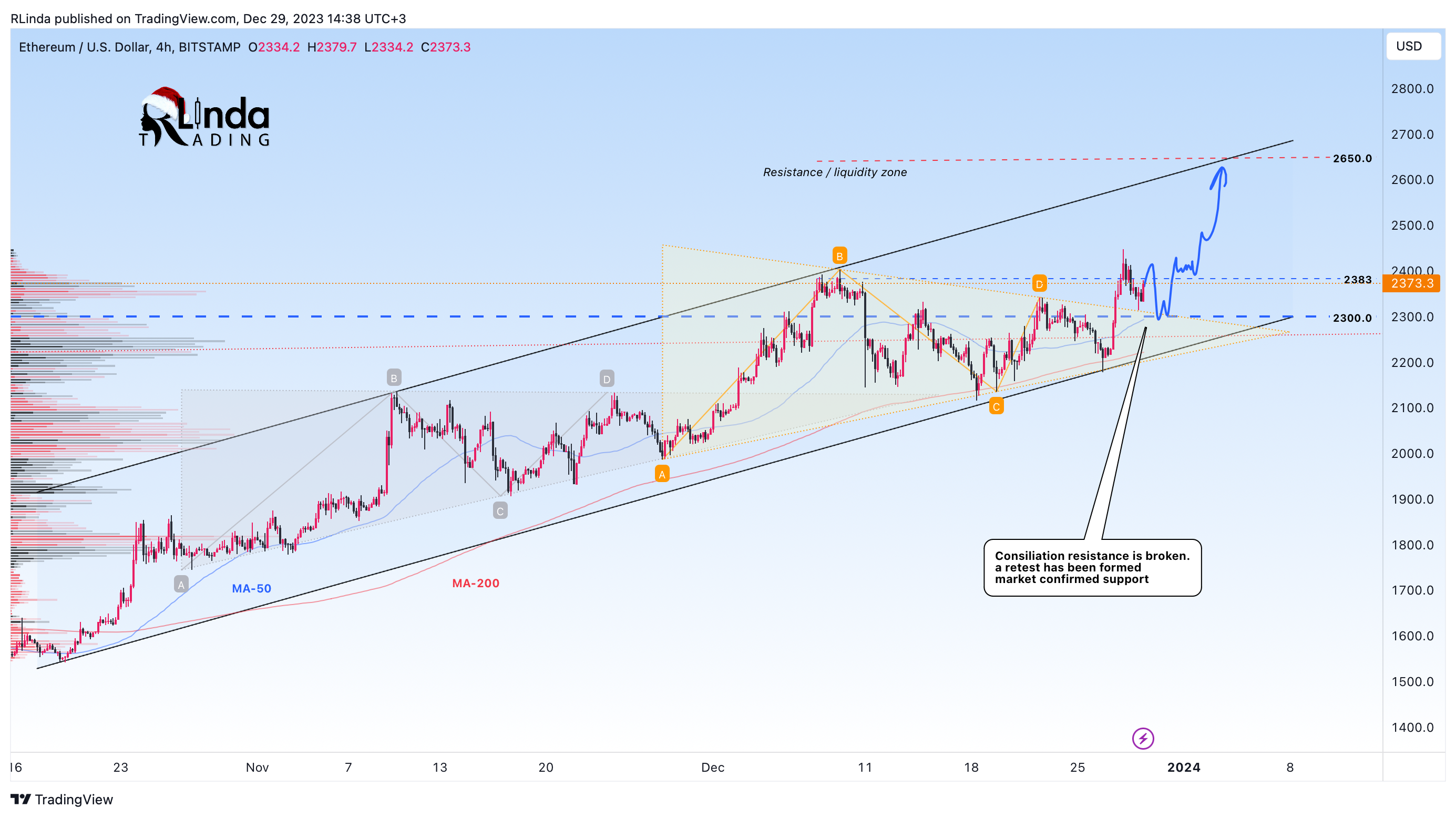Click the gray B pattern point label
This screenshot has width=1456, height=818.
[394, 378]
